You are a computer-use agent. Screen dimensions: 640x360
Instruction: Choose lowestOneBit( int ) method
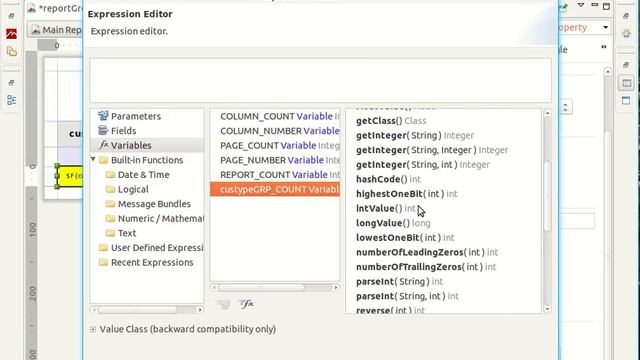(405, 238)
